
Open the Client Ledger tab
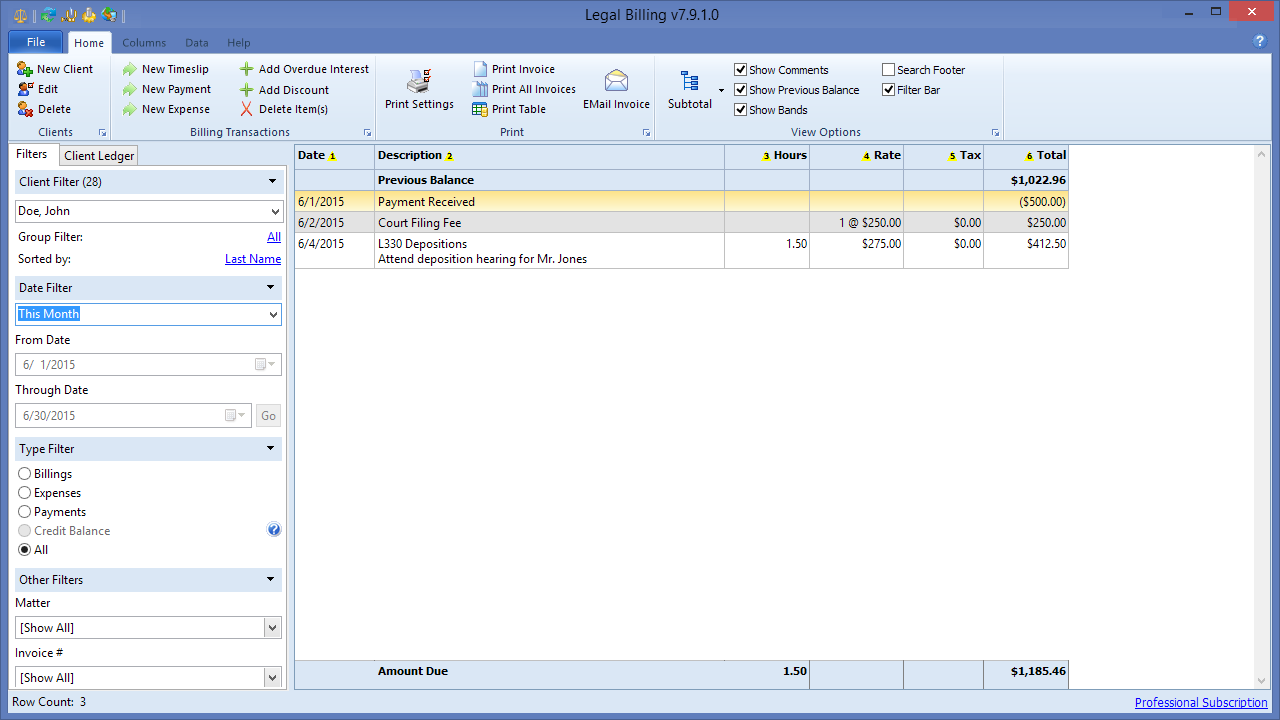pos(99,156)
